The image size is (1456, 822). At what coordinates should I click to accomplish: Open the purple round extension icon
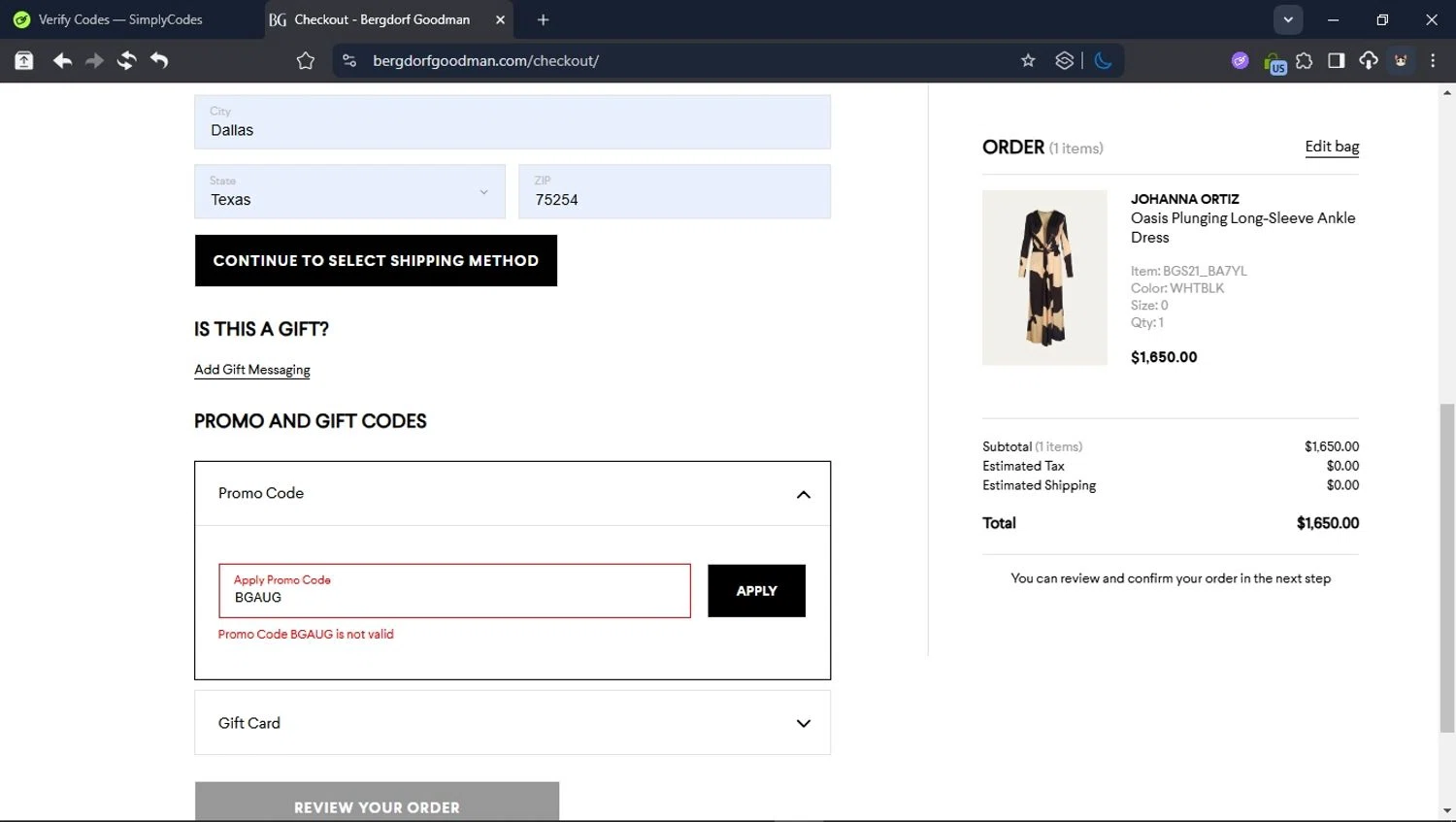pos(1240,60)
